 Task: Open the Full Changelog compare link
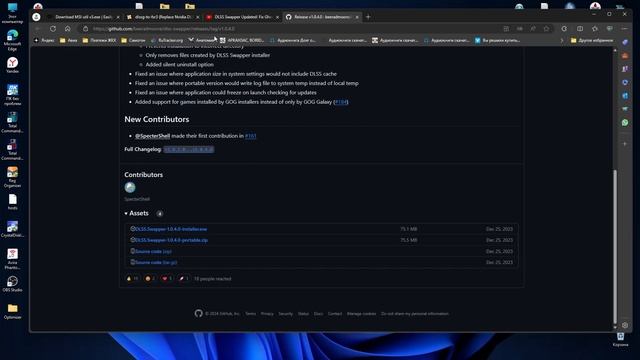189,149
